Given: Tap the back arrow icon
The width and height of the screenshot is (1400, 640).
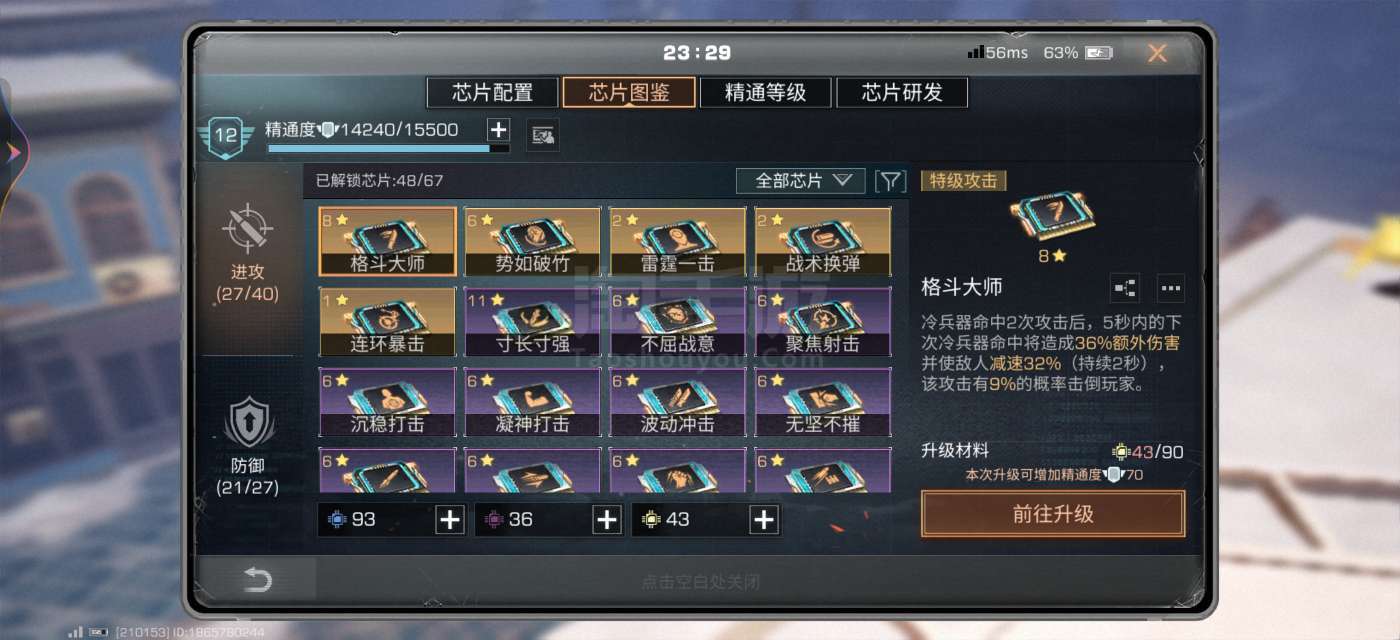Looking at the screenshot, I should coord(258,579).
